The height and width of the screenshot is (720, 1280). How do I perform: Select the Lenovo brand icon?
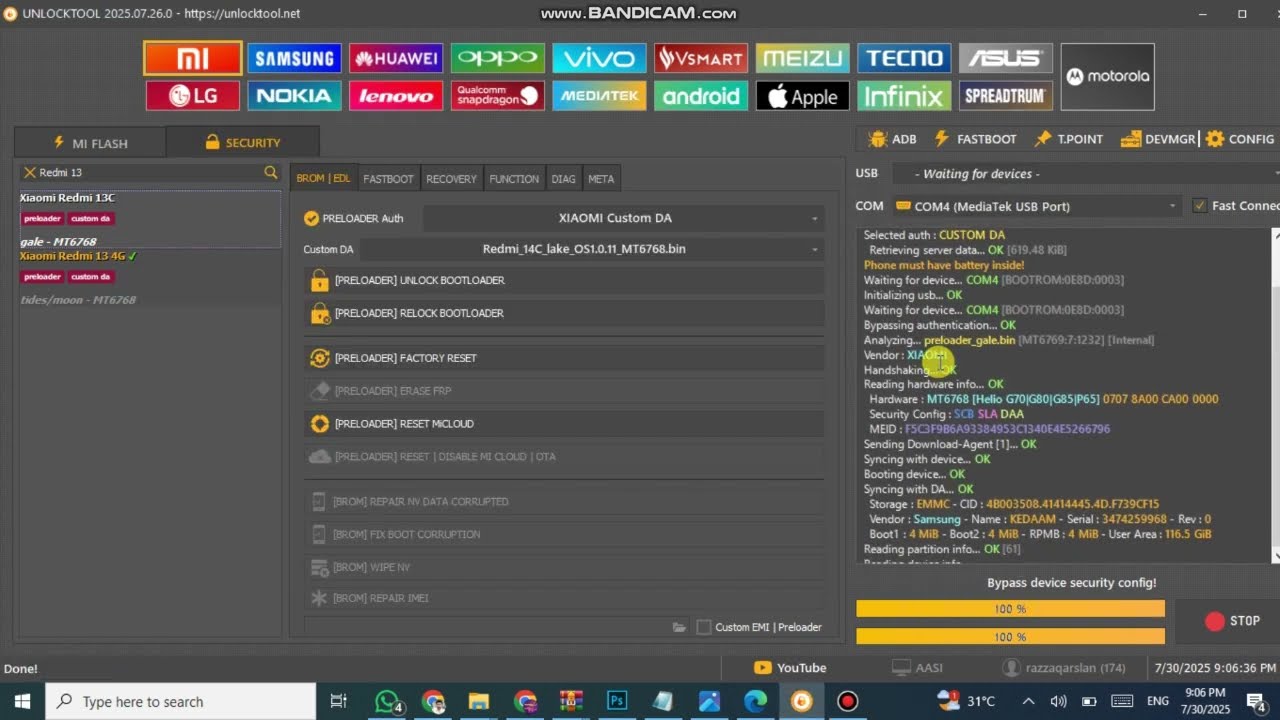pos(396,96)
